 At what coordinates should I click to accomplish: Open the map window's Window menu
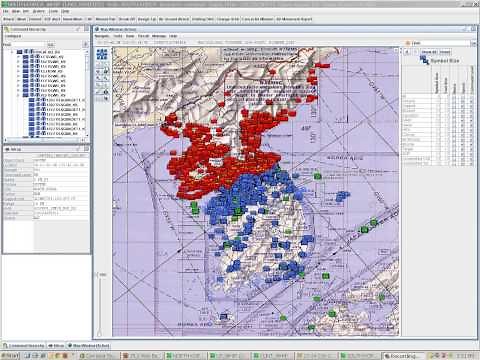pyautogui.click(x=159, y=36)
